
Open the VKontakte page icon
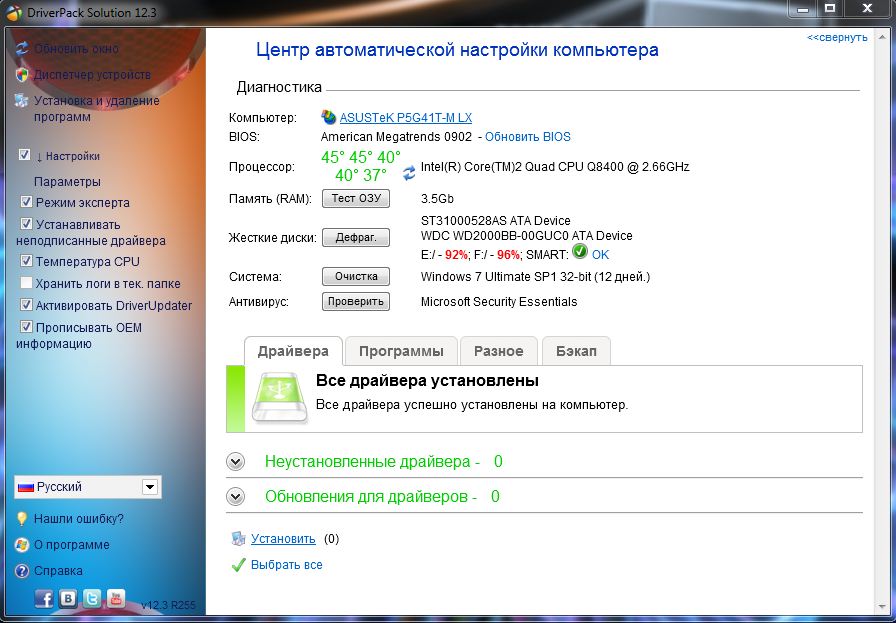[68, 598]
